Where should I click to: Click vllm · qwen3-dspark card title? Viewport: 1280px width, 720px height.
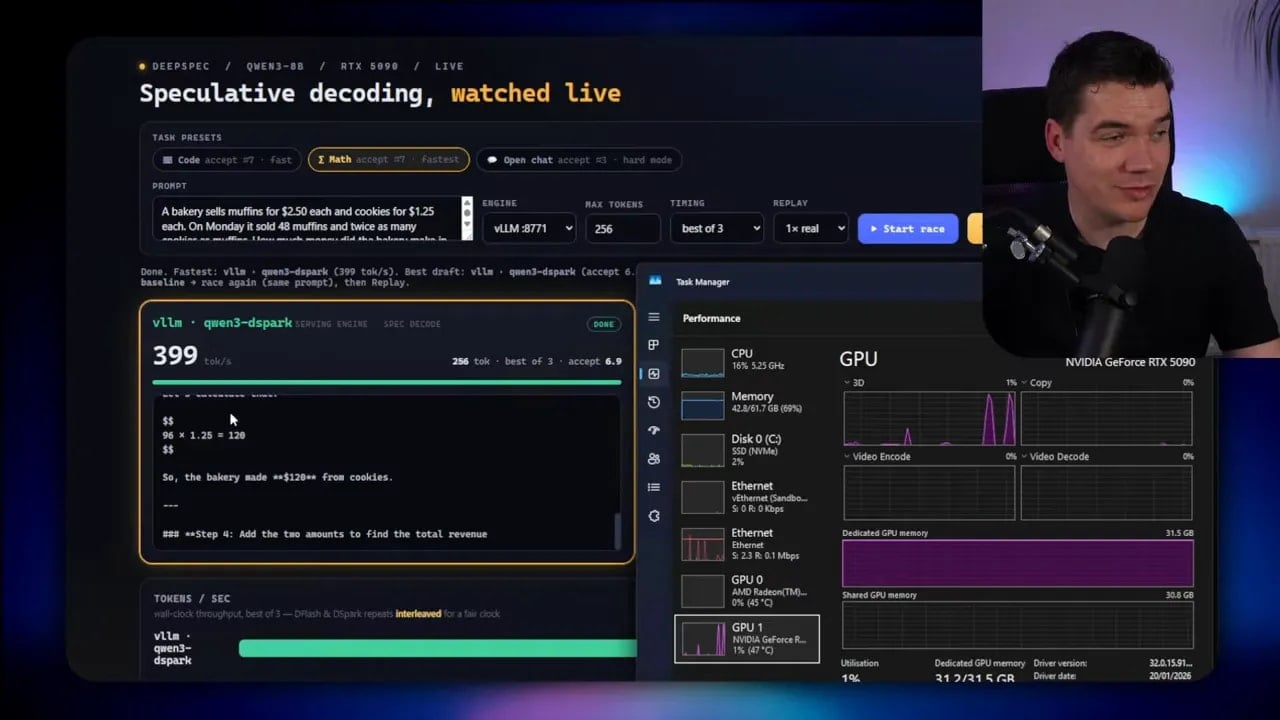coord(222,323)
